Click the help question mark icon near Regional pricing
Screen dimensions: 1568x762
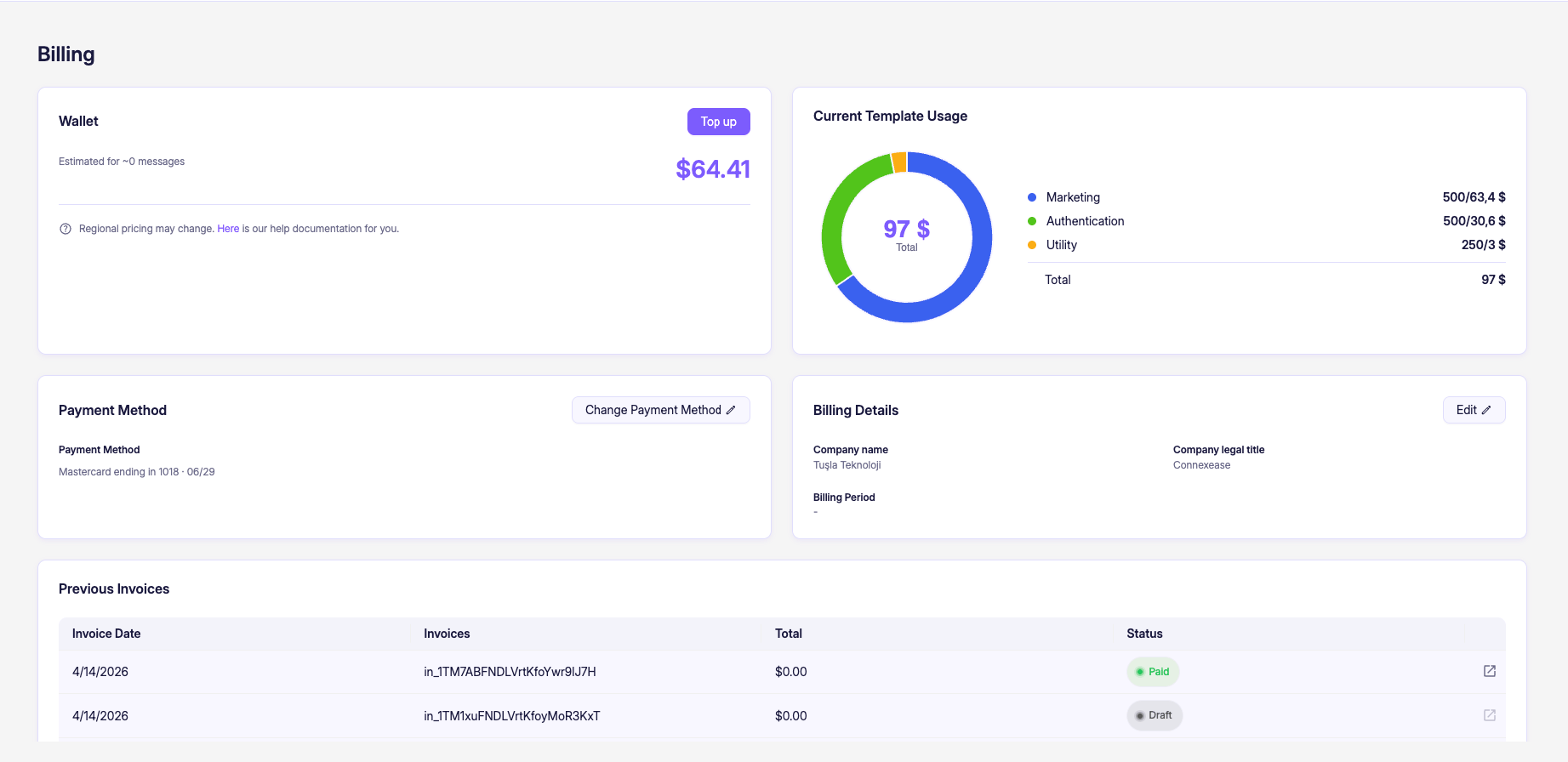tap(66, 229)
